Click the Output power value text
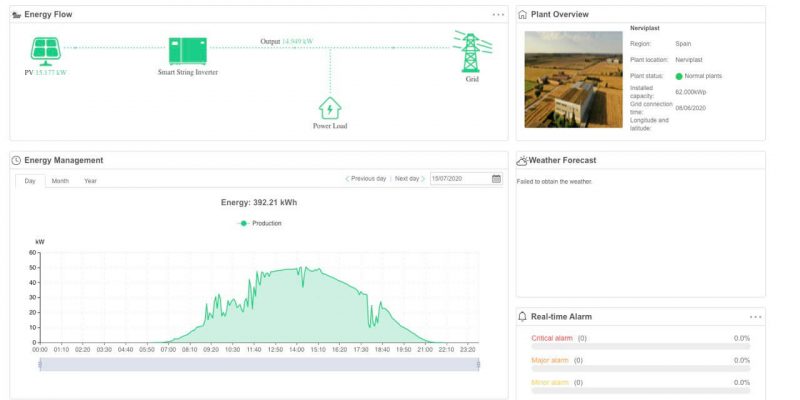The width and height of the screenshot is (800, 400). click(297, 41)
